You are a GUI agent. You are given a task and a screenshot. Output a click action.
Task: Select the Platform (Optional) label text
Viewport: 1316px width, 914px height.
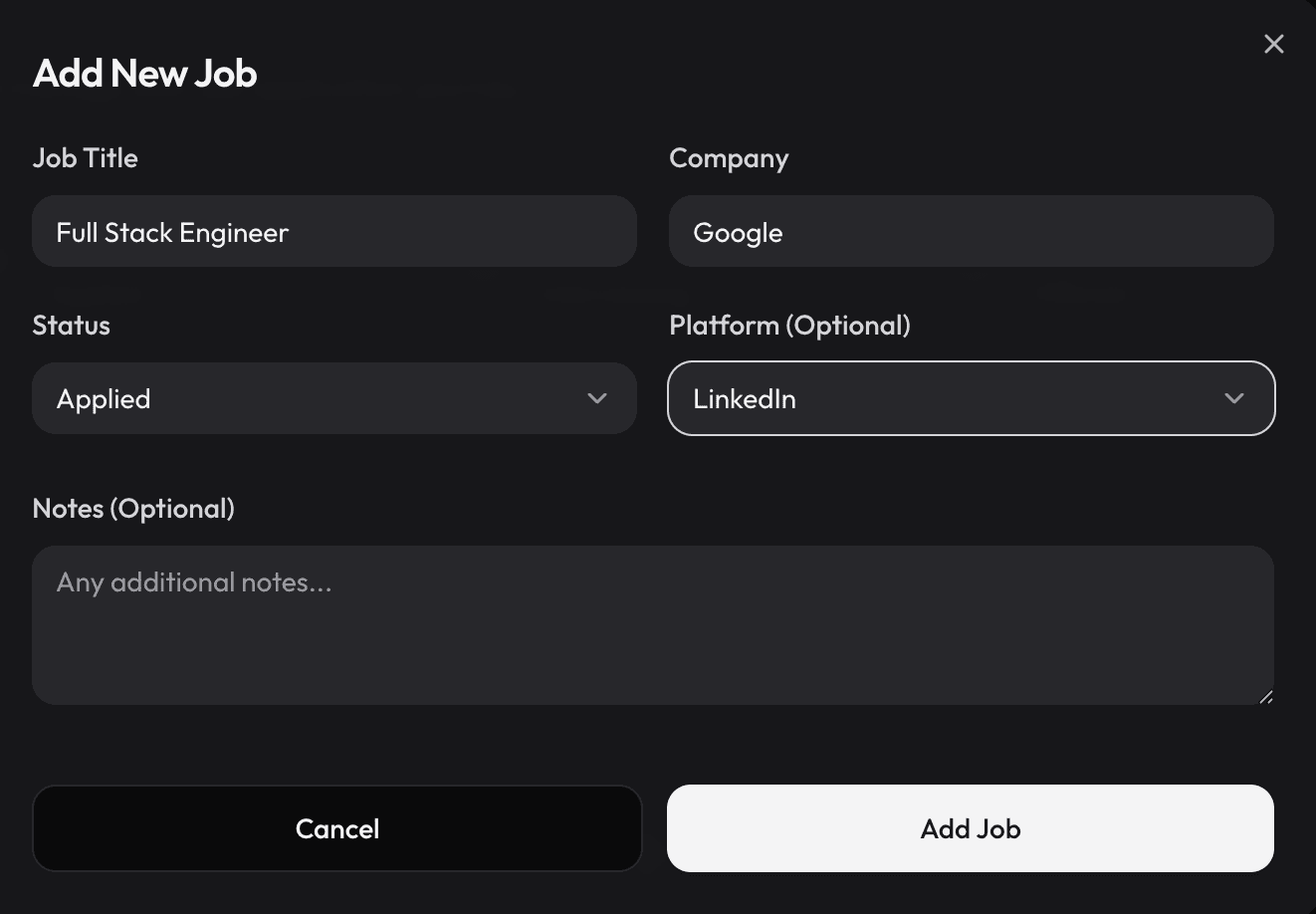click(789, 325)
